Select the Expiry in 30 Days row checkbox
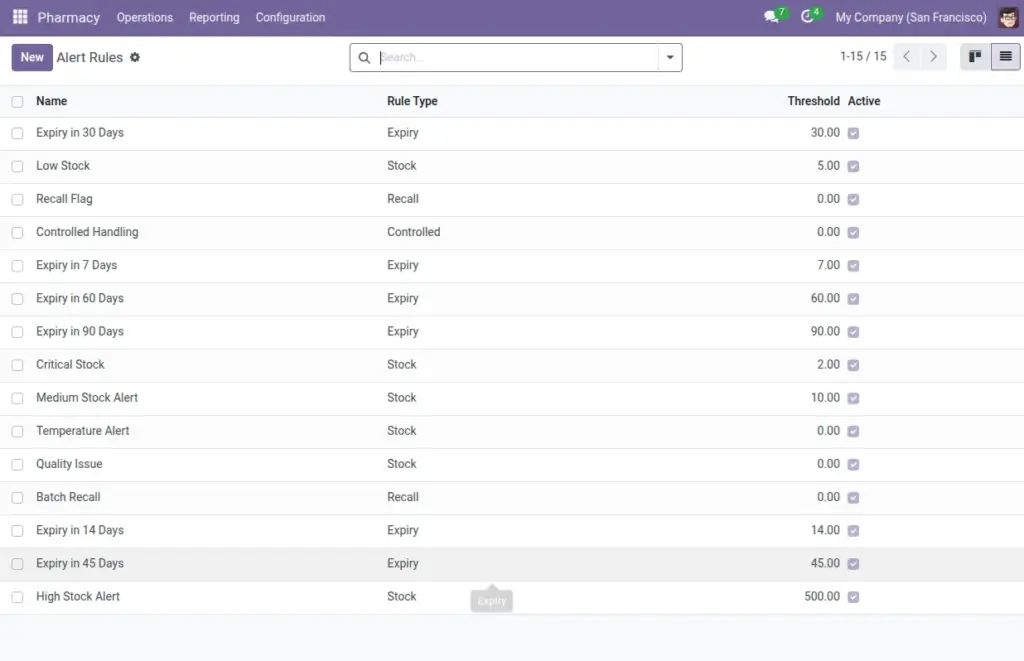 point(18,133)
